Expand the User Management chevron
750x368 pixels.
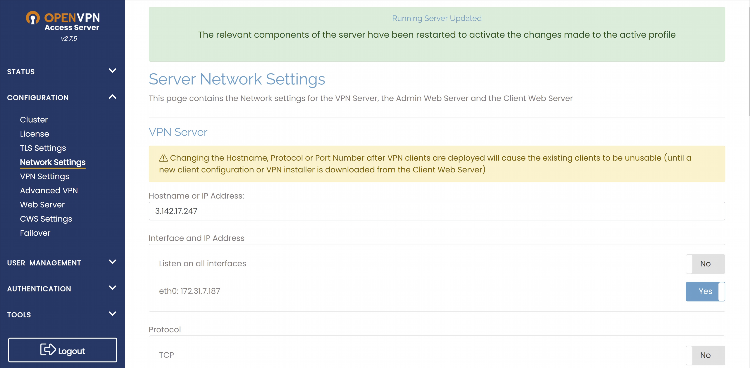tap(112, 262)
